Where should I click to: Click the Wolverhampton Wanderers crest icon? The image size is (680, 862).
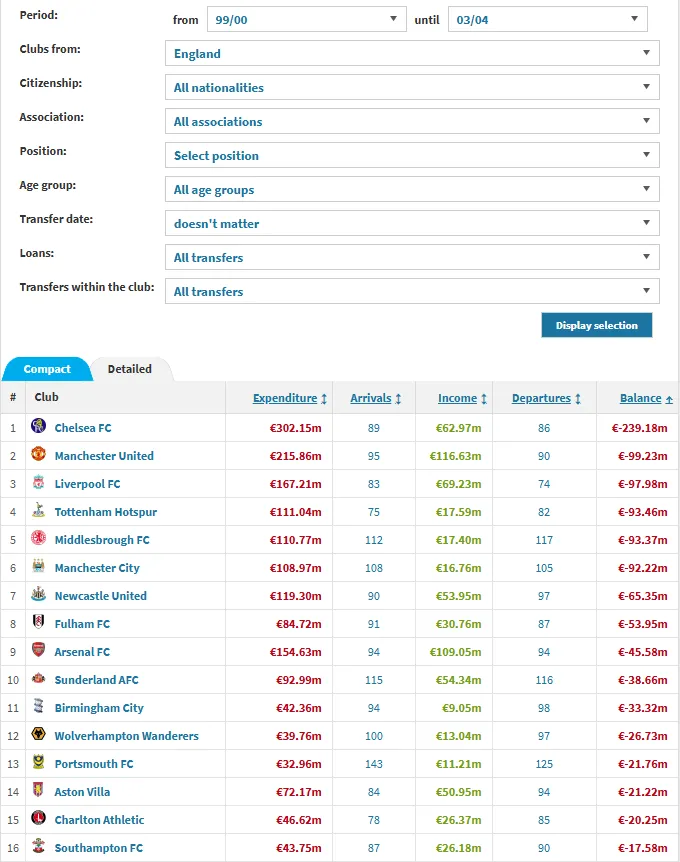pos(38,735)
